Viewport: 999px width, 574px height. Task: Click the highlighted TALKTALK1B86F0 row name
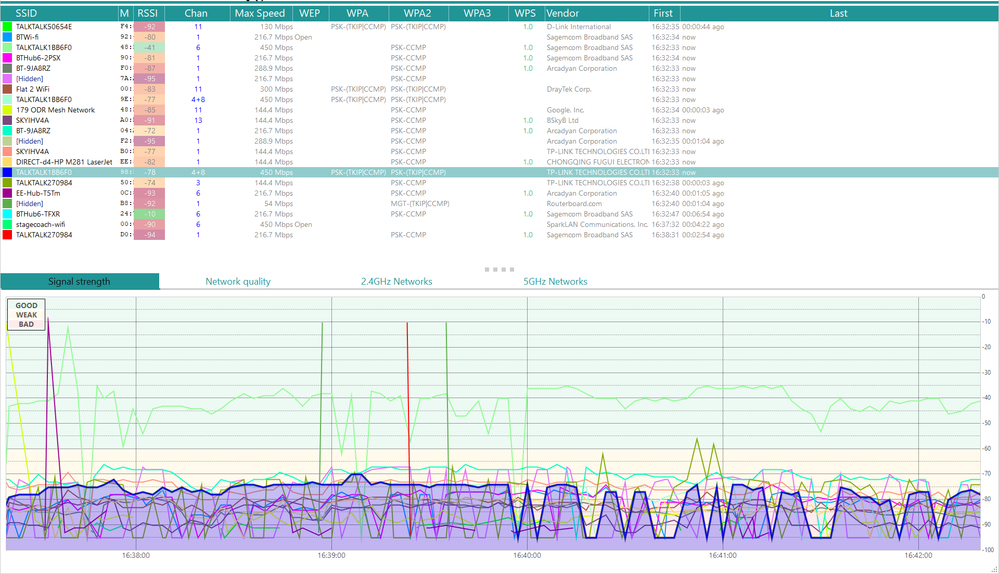44,173
